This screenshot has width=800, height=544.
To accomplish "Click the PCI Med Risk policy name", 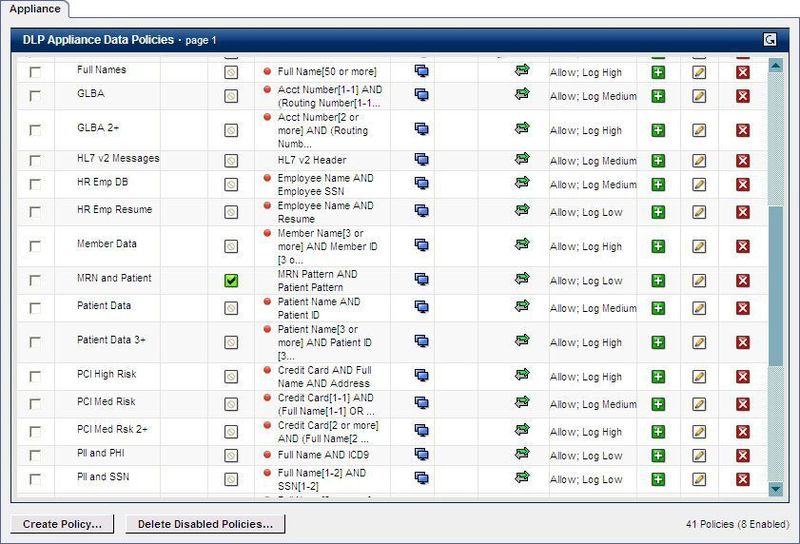I will tap(106, 401).
